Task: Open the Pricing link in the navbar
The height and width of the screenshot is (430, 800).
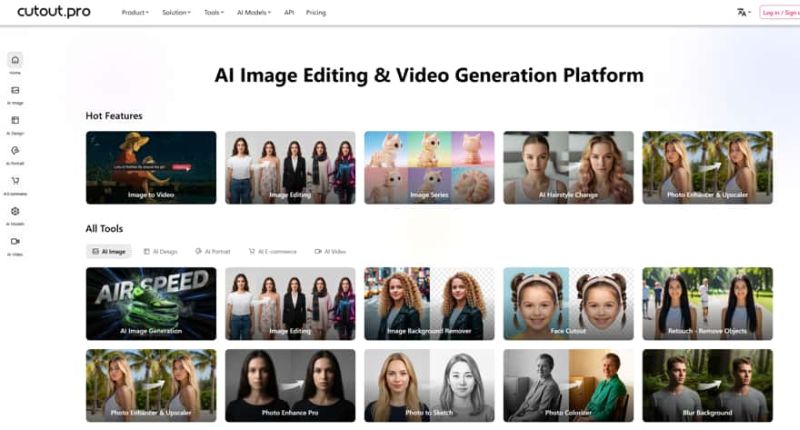Action: (316, 13)
